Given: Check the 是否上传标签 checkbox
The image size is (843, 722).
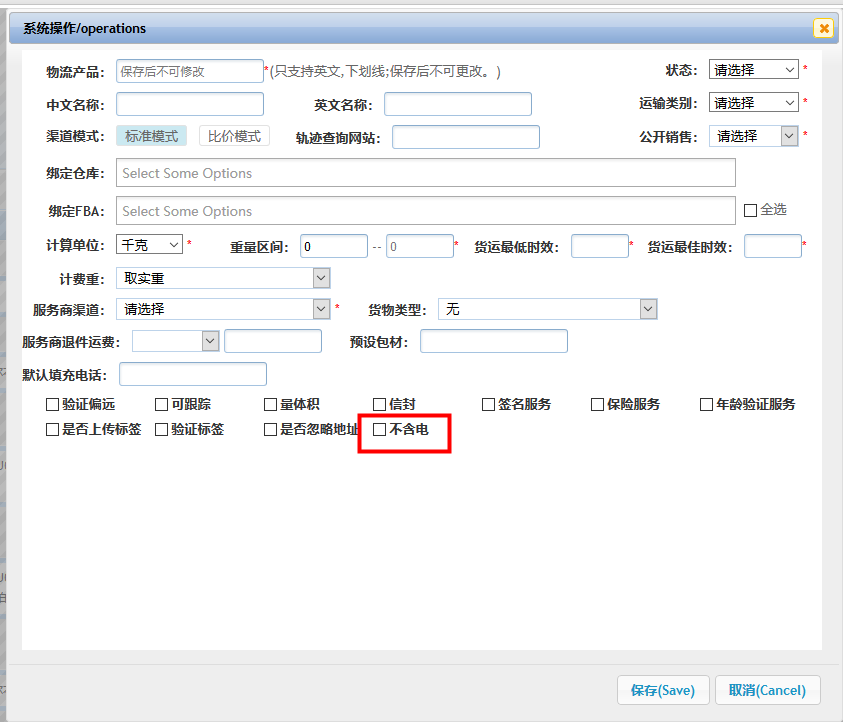Looking at the screenshot, I should coord(53,430).
